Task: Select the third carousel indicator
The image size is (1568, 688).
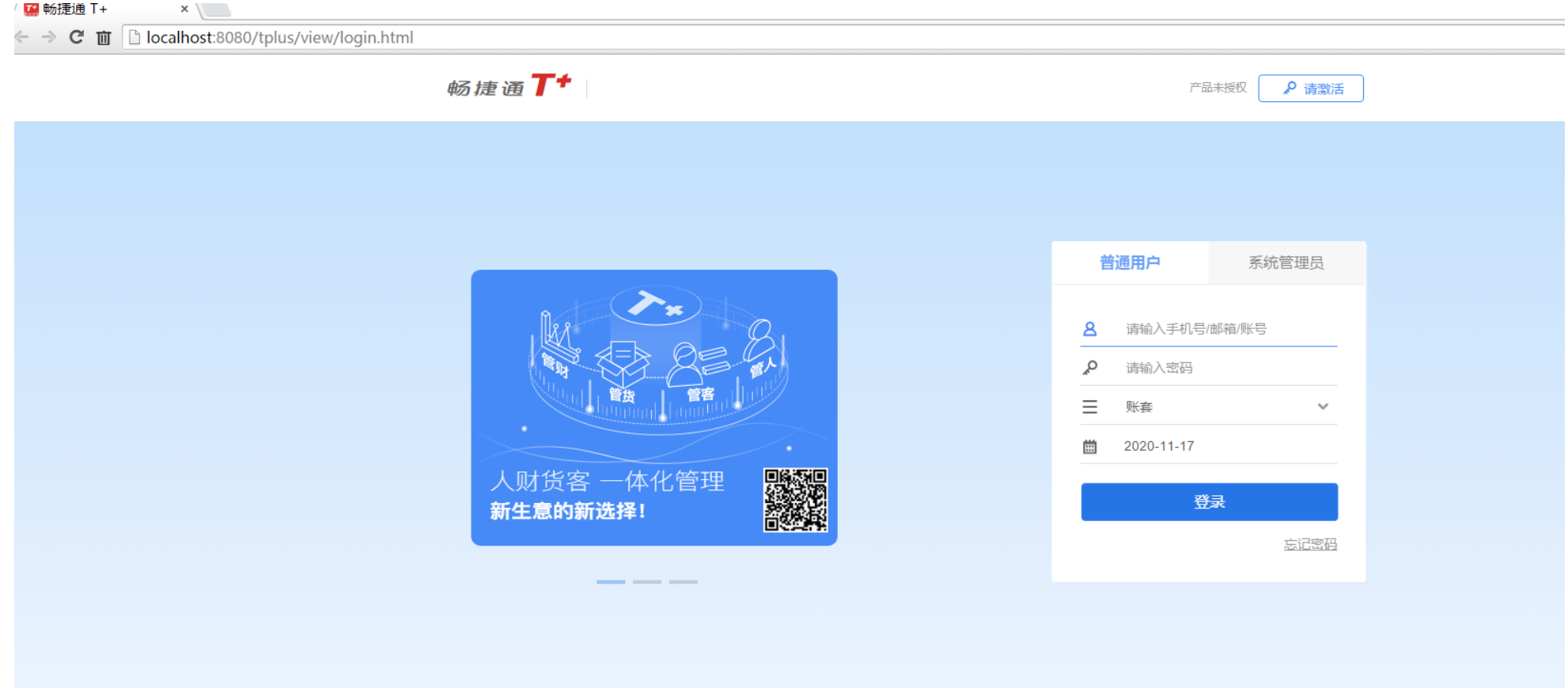Action: pos(684,582)
